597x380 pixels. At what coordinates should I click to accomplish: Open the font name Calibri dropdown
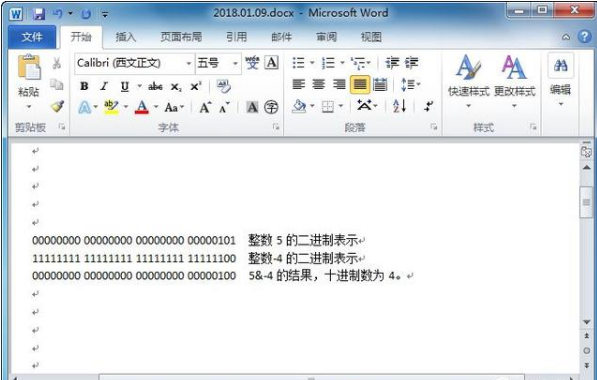pyautogui.click(x=188, y=63)
